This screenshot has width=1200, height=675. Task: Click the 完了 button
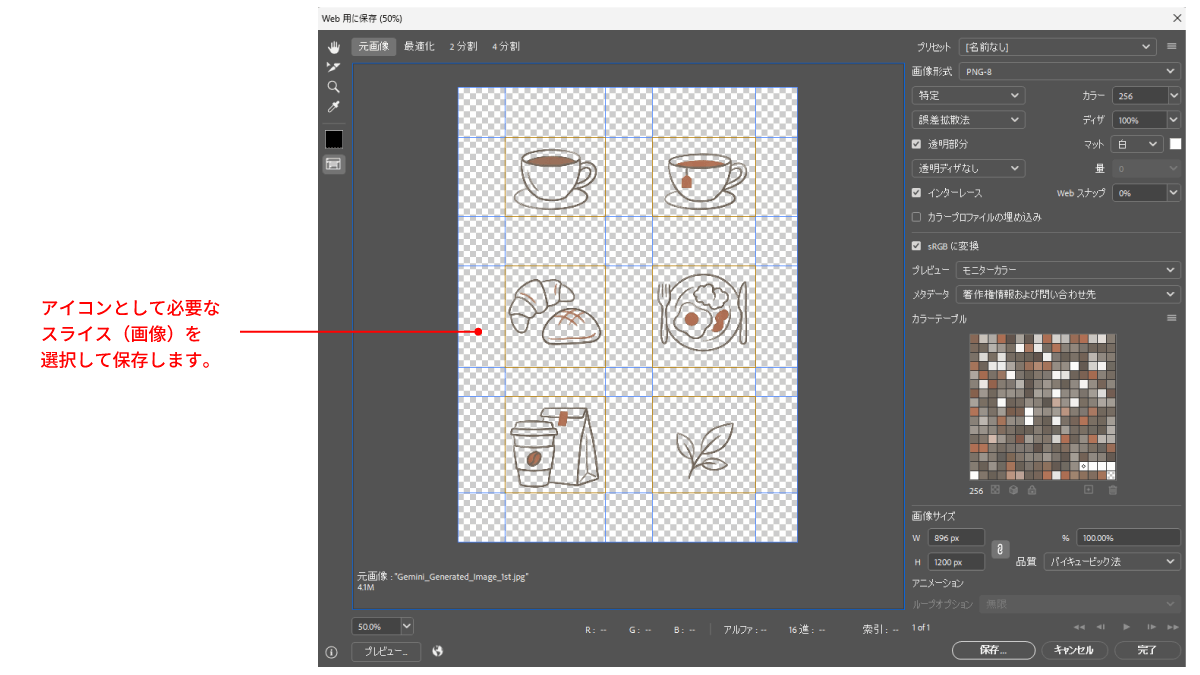(1148, 650)
